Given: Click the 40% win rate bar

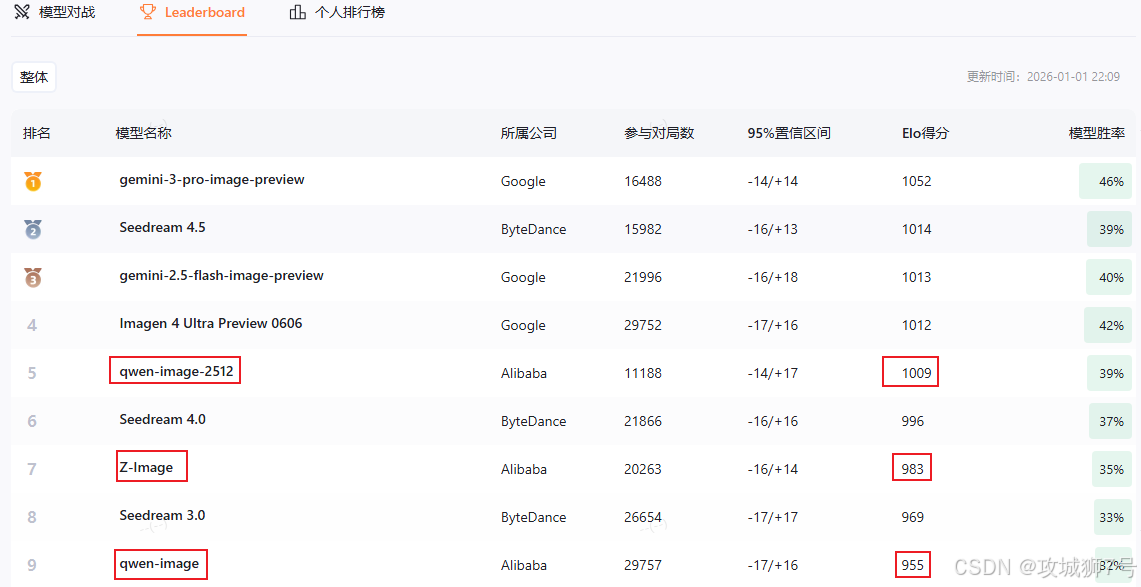Looking at the screenshot, I should coord(1109,277).
